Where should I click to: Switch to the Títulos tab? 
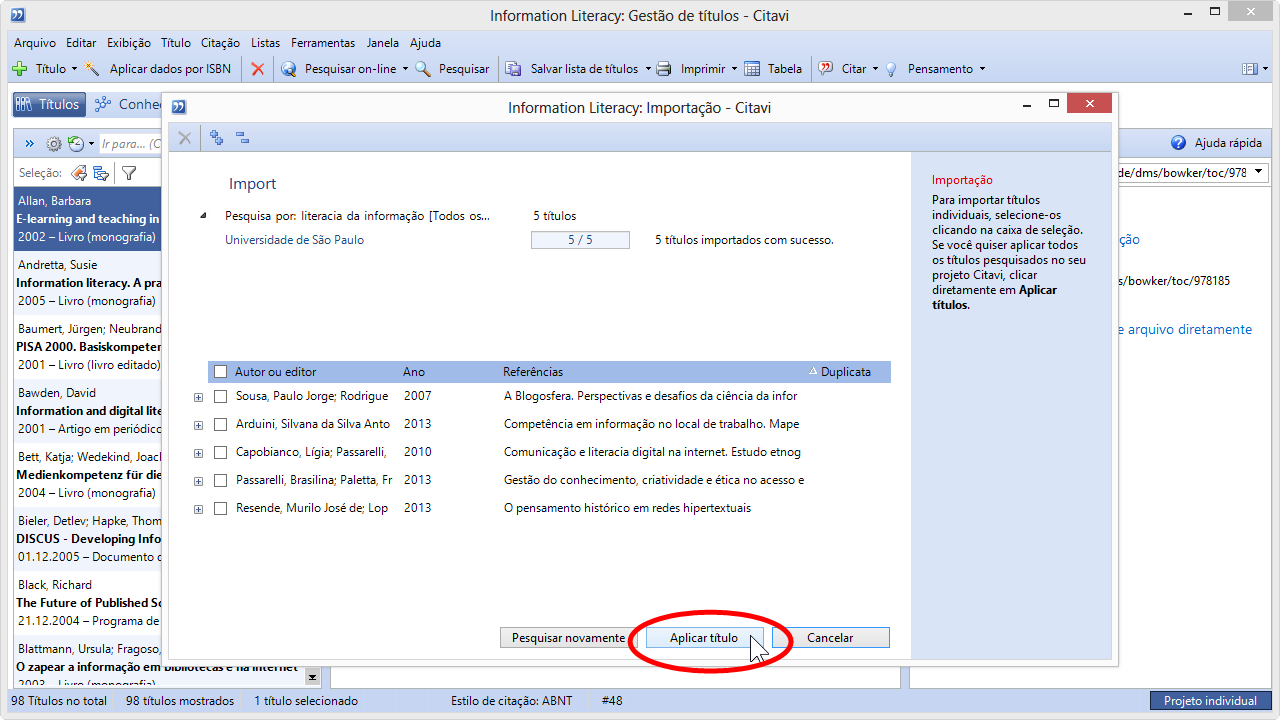click(48, 104)
